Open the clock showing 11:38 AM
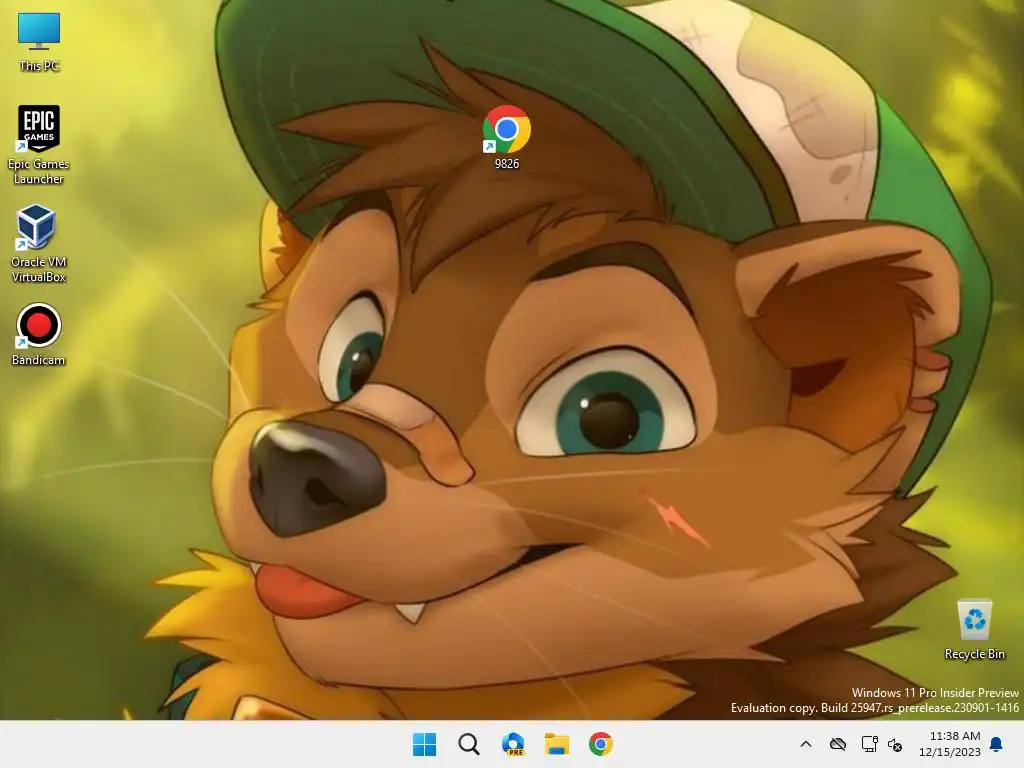Screen dimensions: 1024x768 tap(955, 736)
